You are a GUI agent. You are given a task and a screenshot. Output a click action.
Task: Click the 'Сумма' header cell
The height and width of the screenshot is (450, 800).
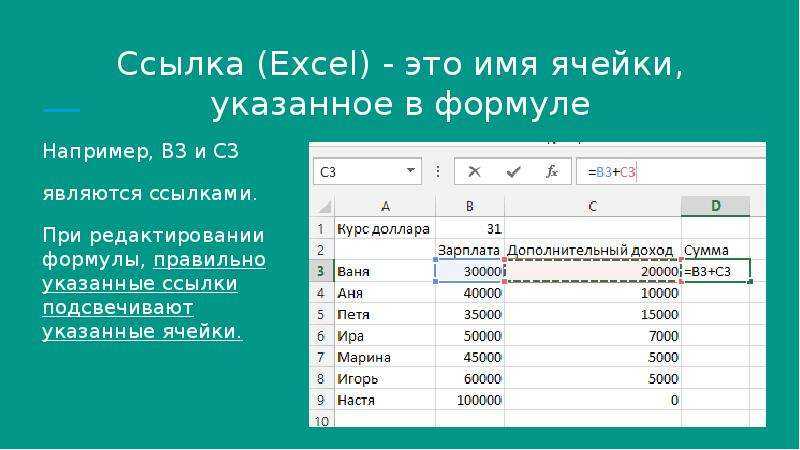point(716,250)
